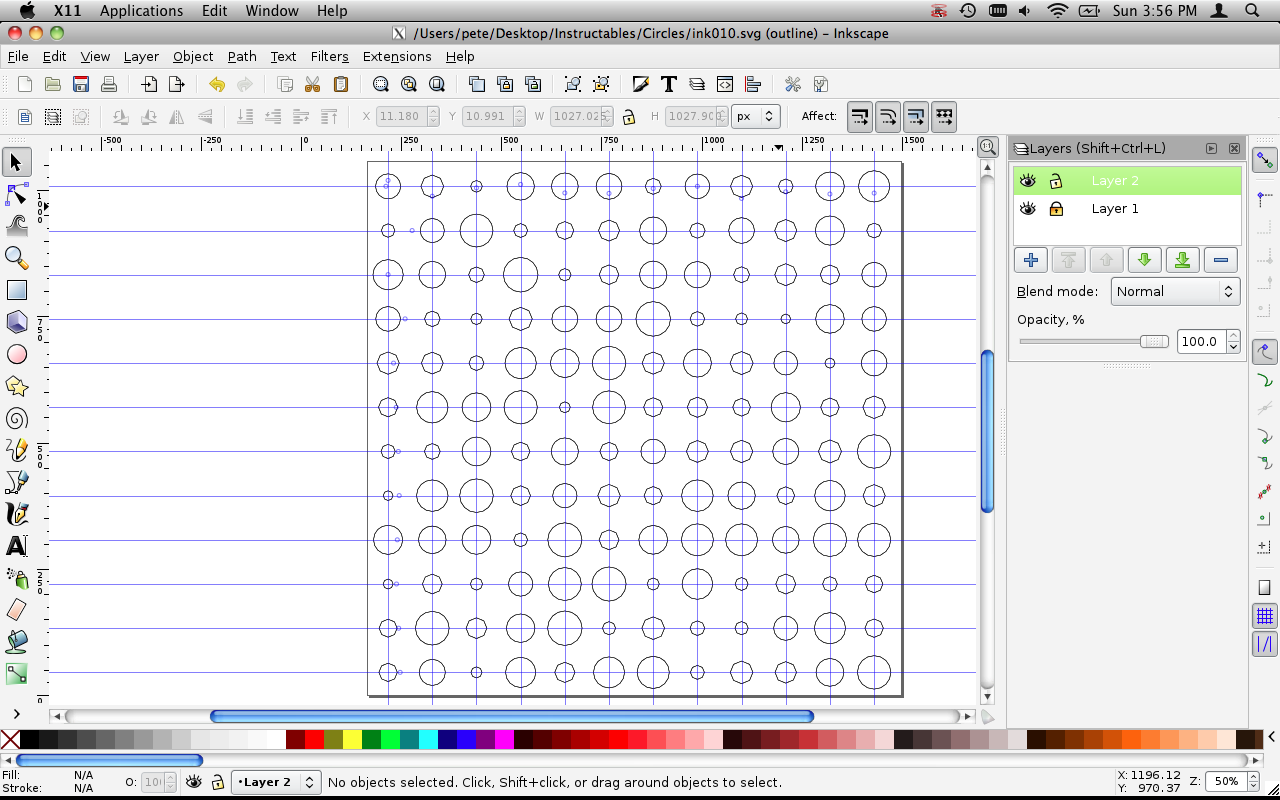Select the Spiral tool
This screenshot has width=1280, height=800.
[x=16, y=418]
